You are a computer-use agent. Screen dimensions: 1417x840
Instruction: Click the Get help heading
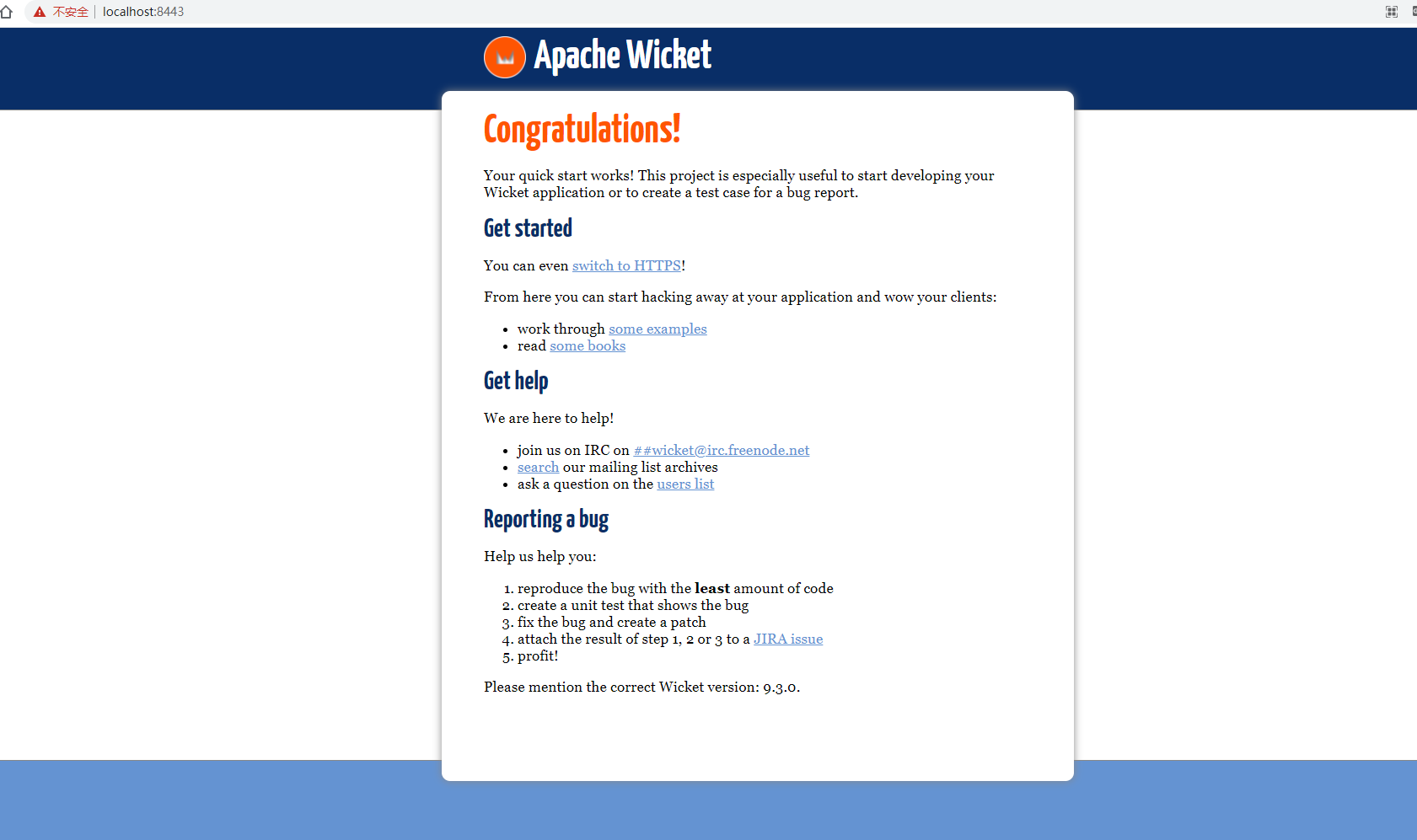pos(516,381)
